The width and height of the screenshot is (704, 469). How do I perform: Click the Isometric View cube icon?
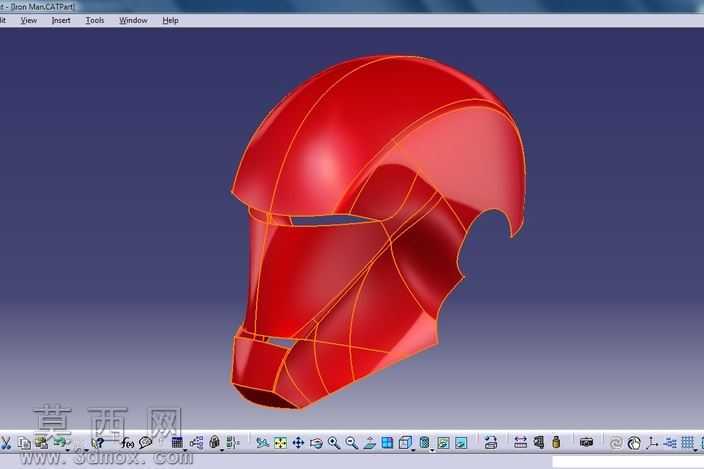point(405,443)
